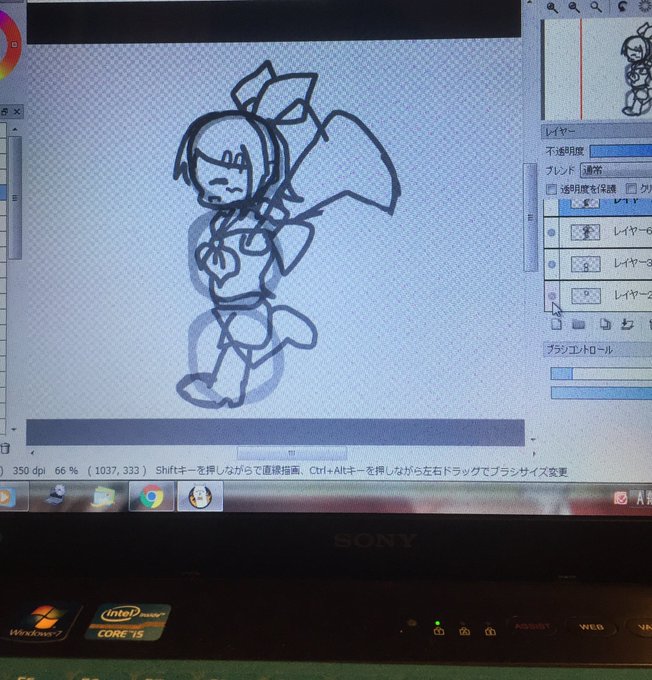Image resolution: width=652 pixels, height=680 pixels.
Task: Click the brush size slider in ブラシコントロール
Action: tap(601, 373)
